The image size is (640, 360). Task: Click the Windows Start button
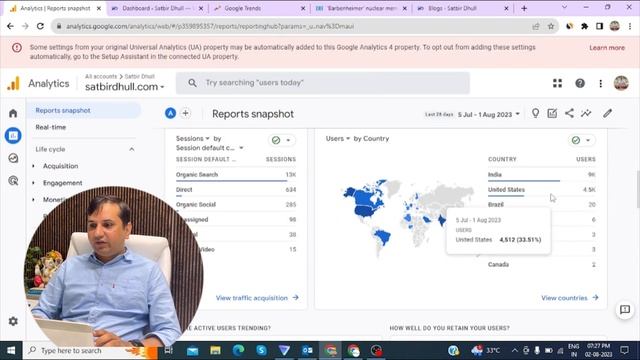11,350
